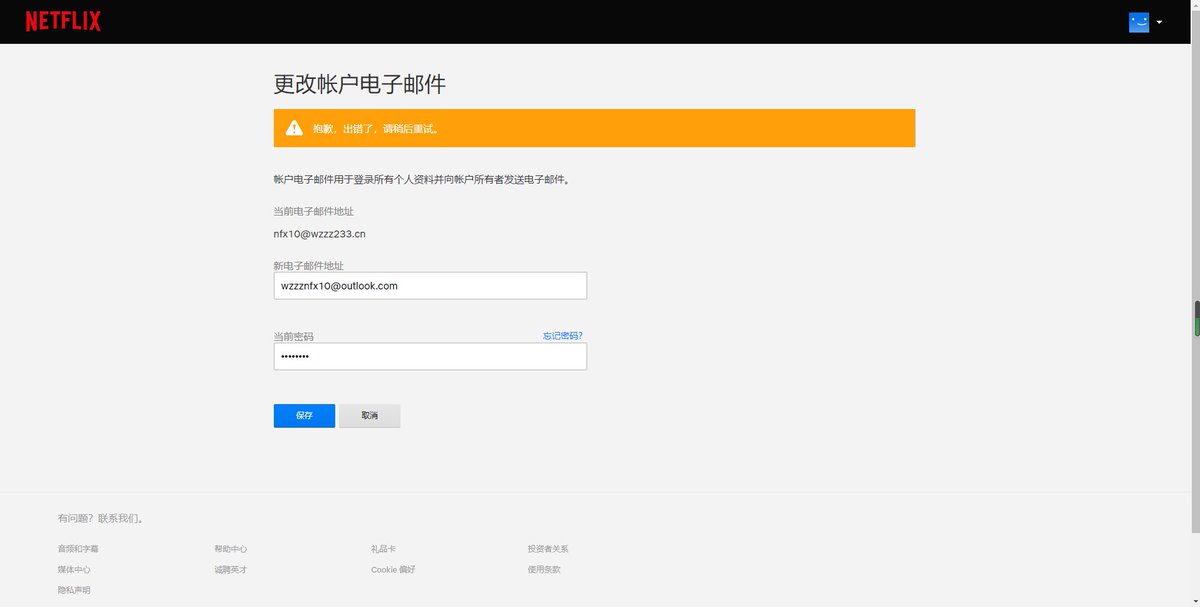
Task: Save changes with the blue 保存 button
Action: click(x=304, y=416)
